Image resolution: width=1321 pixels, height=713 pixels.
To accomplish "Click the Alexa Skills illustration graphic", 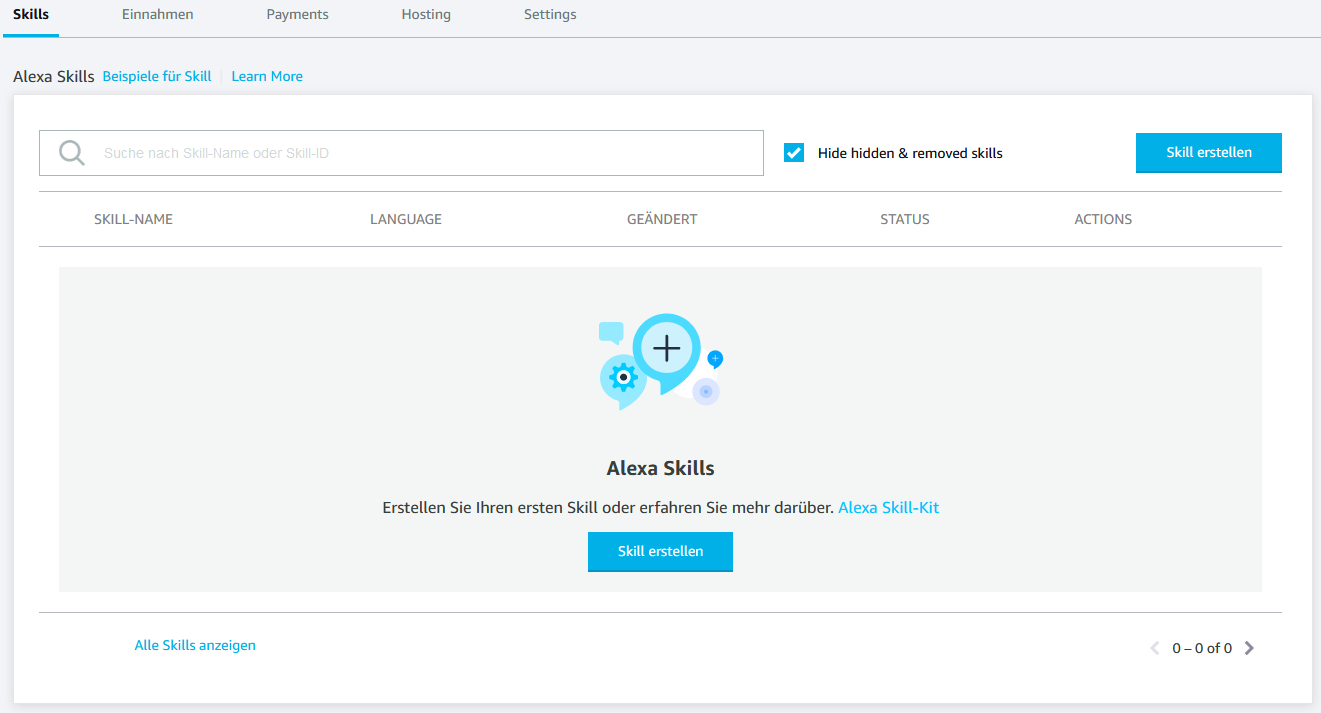I will point(660,362).
